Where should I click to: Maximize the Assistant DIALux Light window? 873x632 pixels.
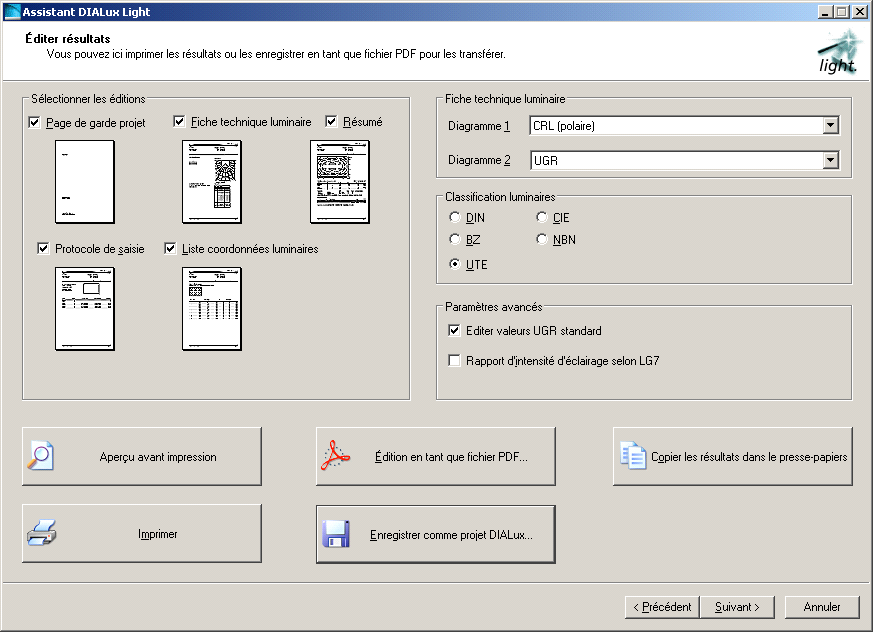point(841,12)
